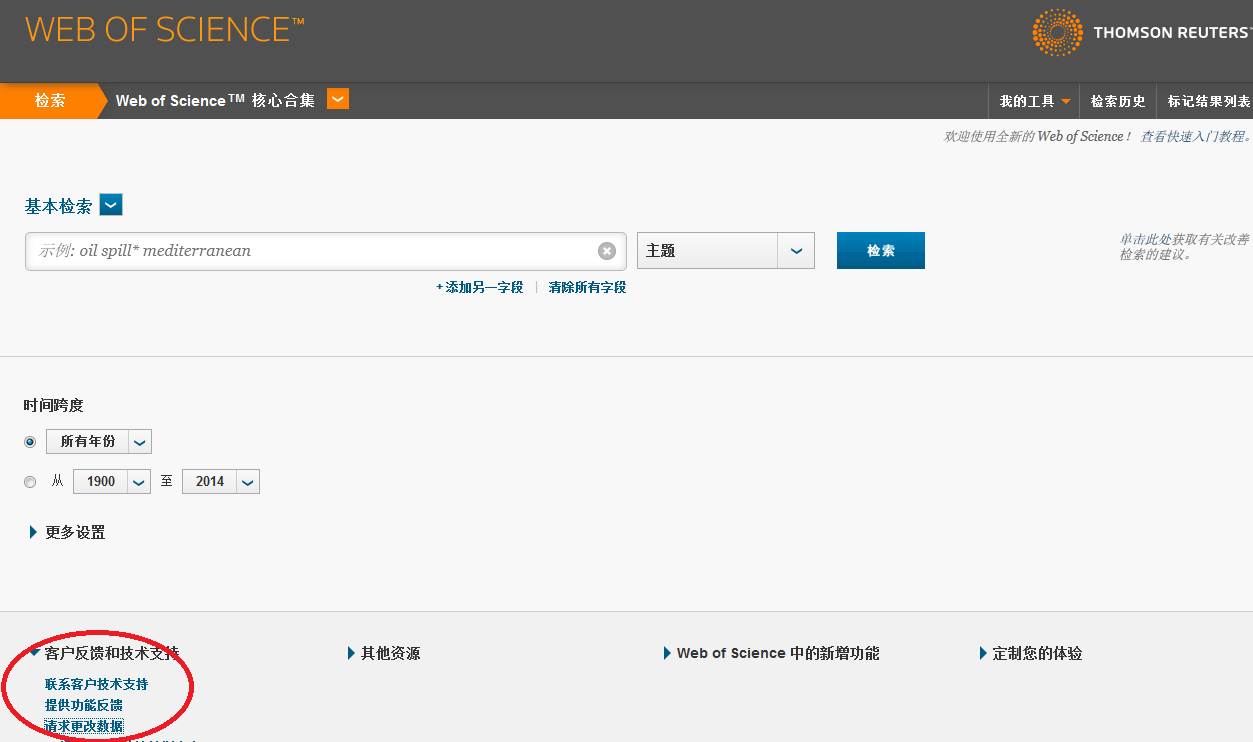Click the orange 检索 tab

[50, 101]
